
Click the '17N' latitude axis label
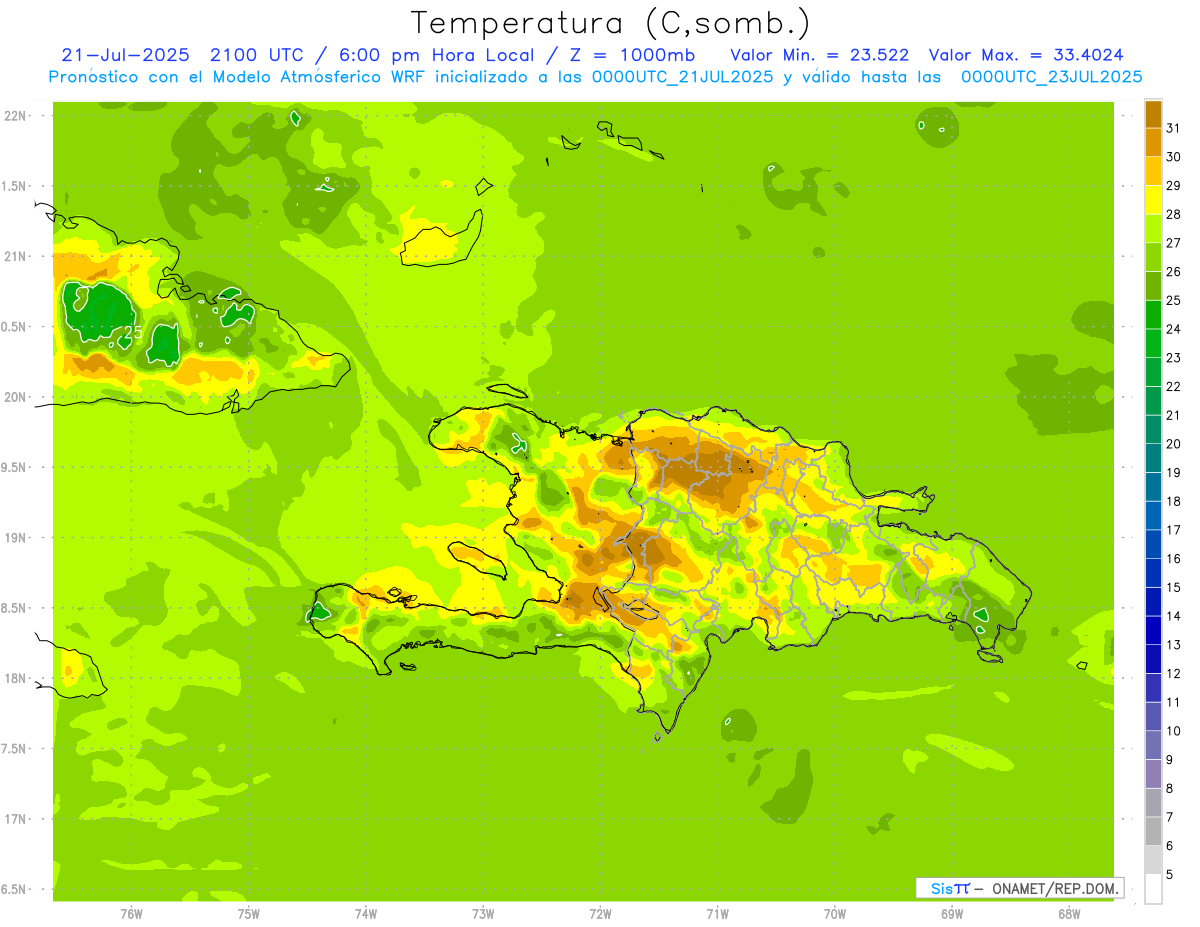[15, 819]
